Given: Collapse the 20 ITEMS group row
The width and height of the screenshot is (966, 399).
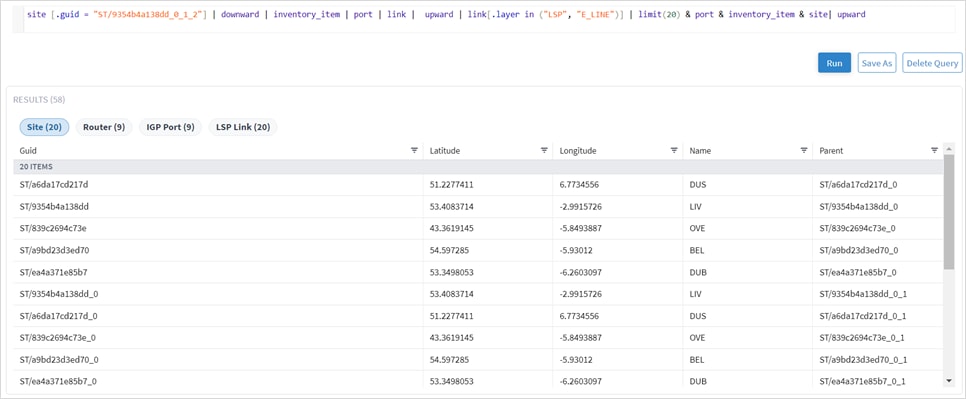Looking at the screenshot, I should (x=478, y=166).
